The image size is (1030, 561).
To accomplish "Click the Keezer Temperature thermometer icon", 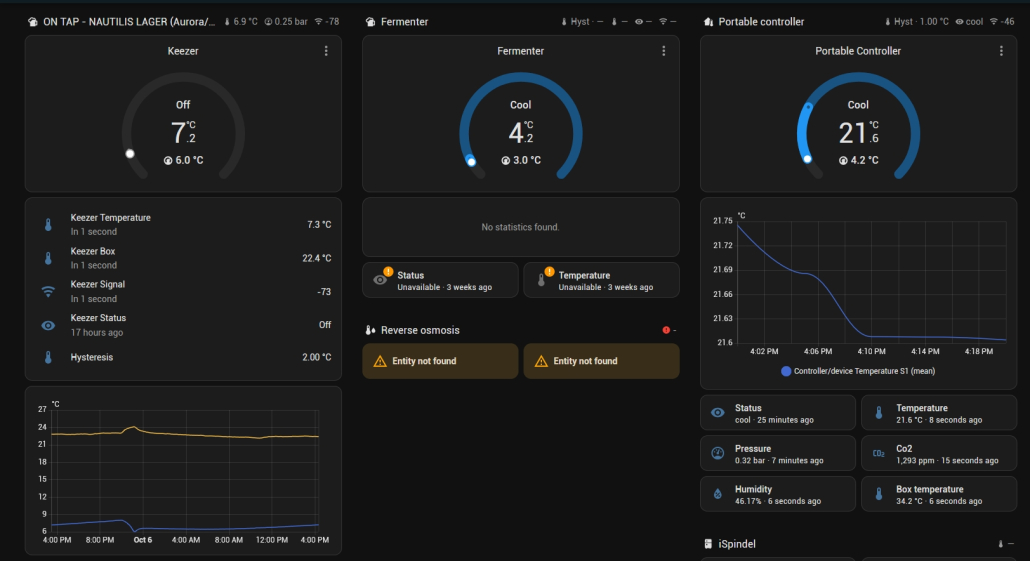I will pyautogui.click(x=48, y=225).
